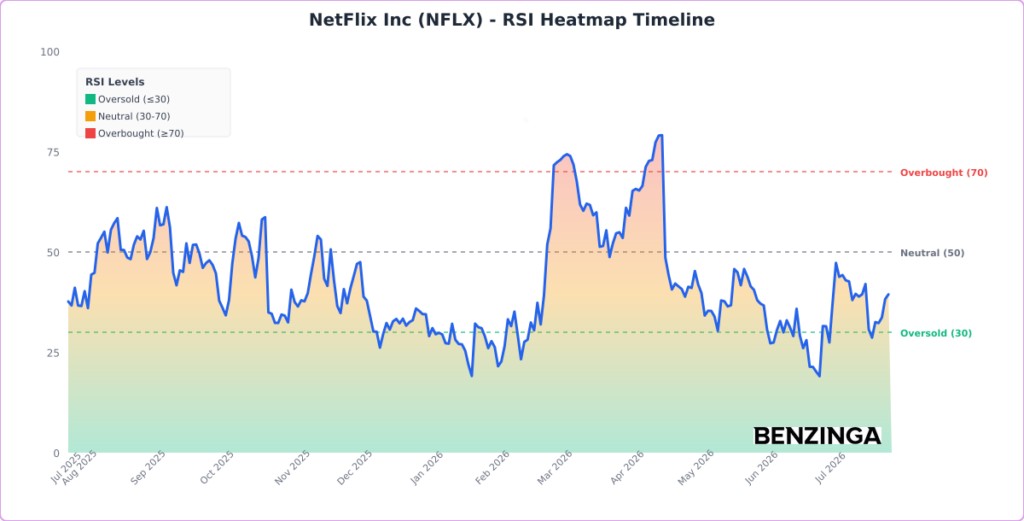Click the green Oversold legend swatch
This screenshot has height=521, width=1024.
pyautogui.click(x=90, y=99)
